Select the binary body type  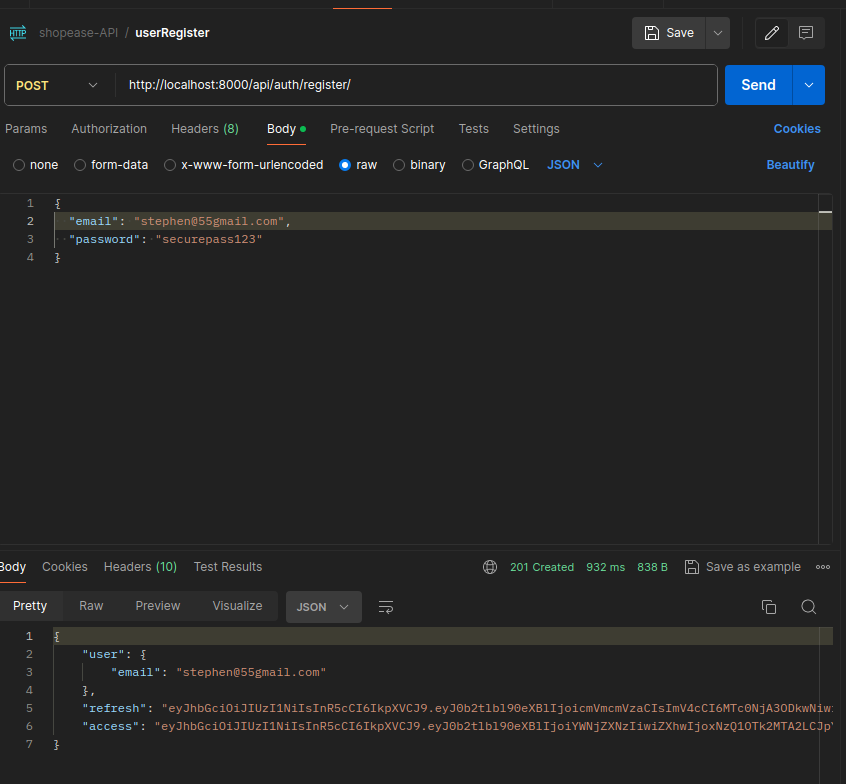click(399, 165)
